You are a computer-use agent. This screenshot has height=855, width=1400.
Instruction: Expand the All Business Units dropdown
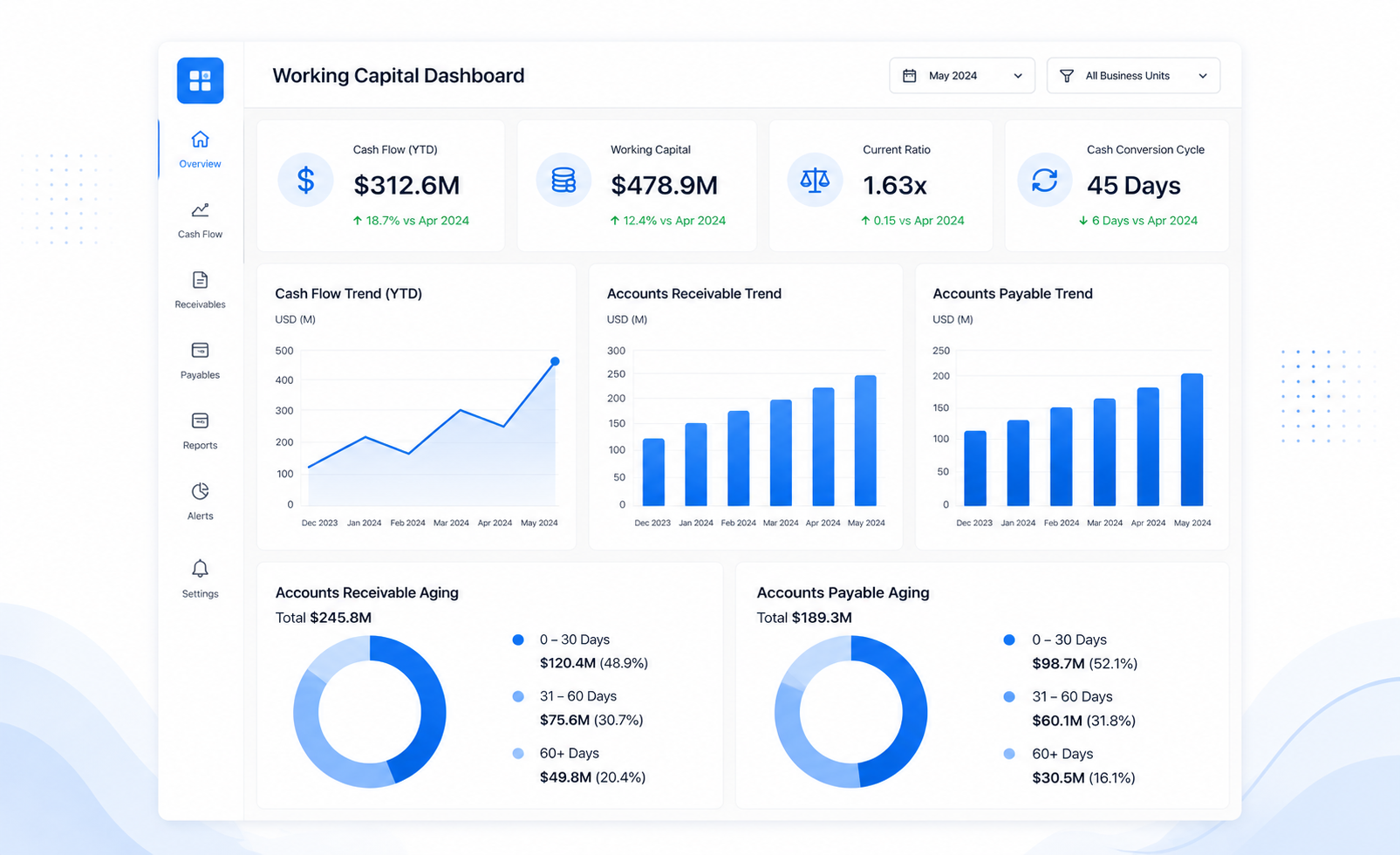[1133, 76]
